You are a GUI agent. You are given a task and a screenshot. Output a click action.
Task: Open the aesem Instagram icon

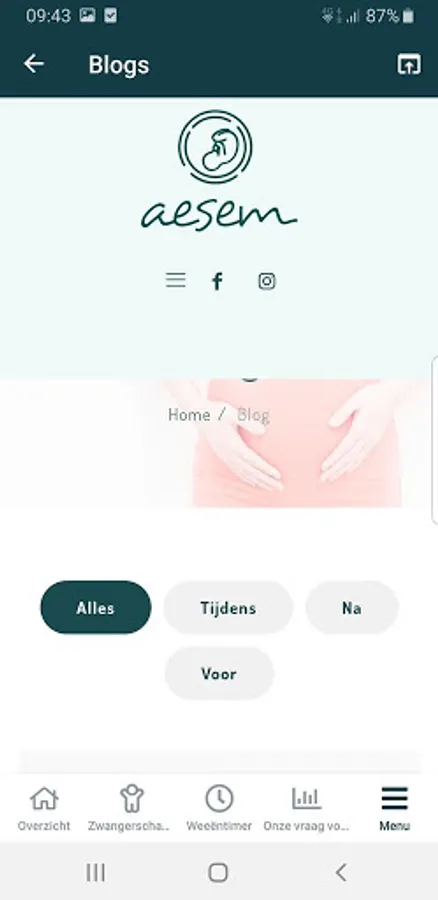tap(266, 281)
